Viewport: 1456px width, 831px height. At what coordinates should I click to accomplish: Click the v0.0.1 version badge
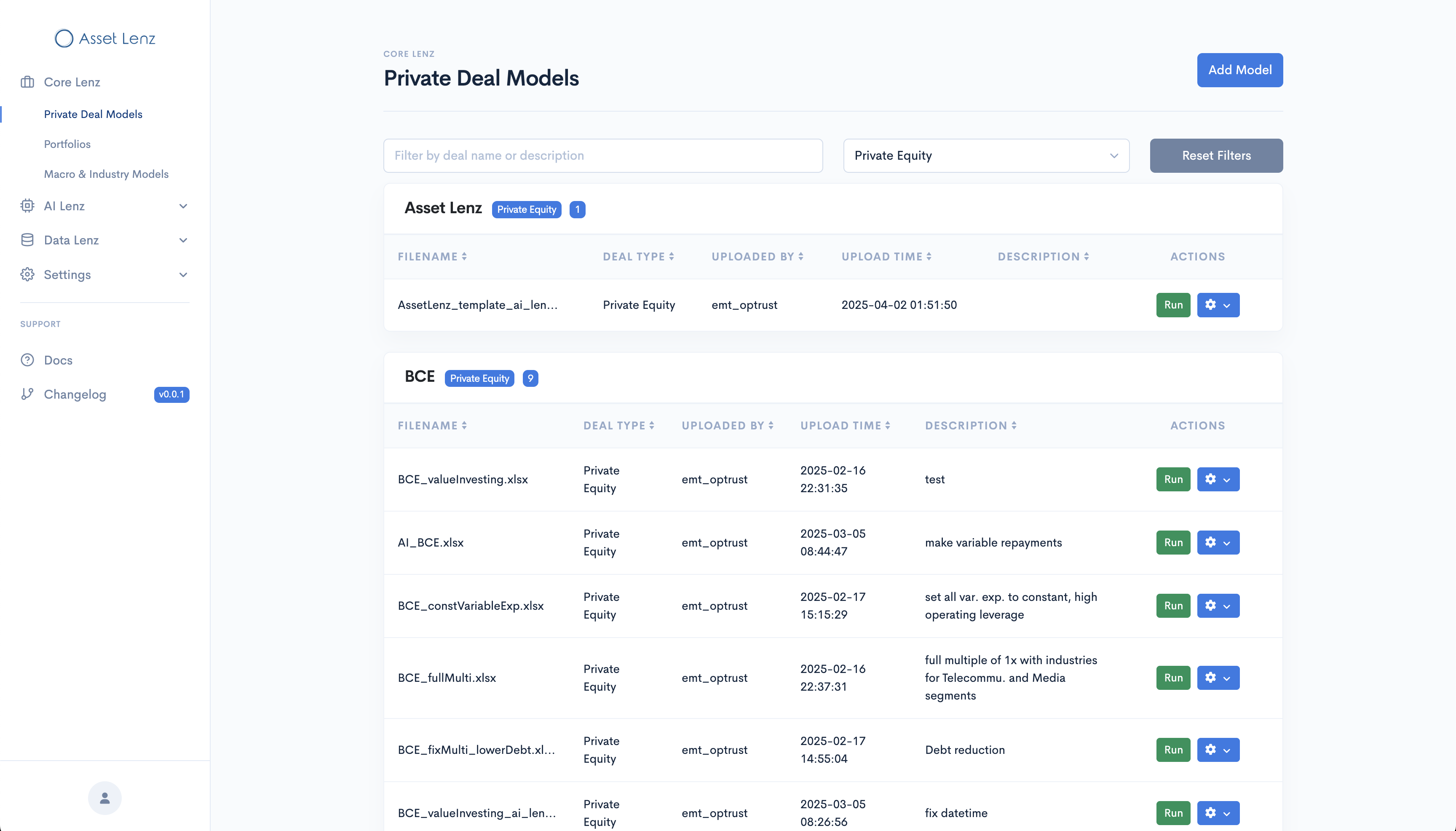coord(171,394)
